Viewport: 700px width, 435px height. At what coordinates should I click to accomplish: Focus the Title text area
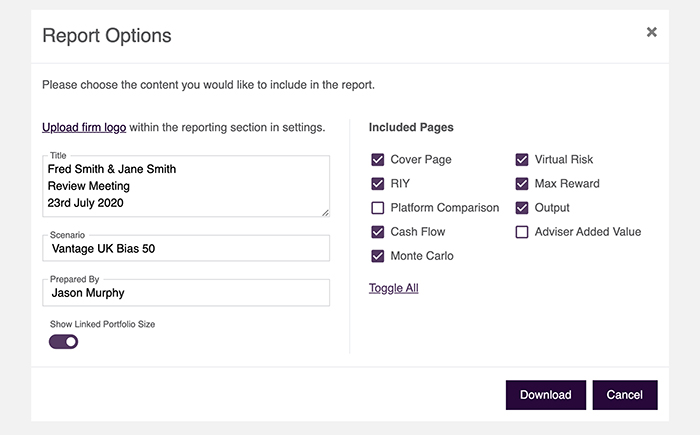tap(186, 186)
